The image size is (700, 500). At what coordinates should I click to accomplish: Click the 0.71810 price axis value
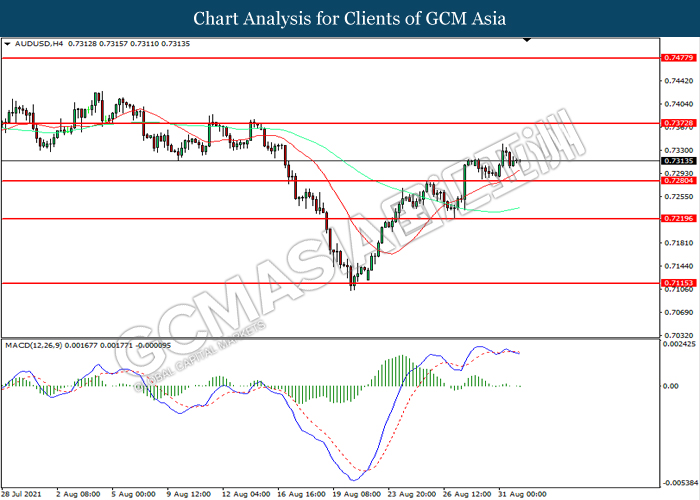coord(679,243)
